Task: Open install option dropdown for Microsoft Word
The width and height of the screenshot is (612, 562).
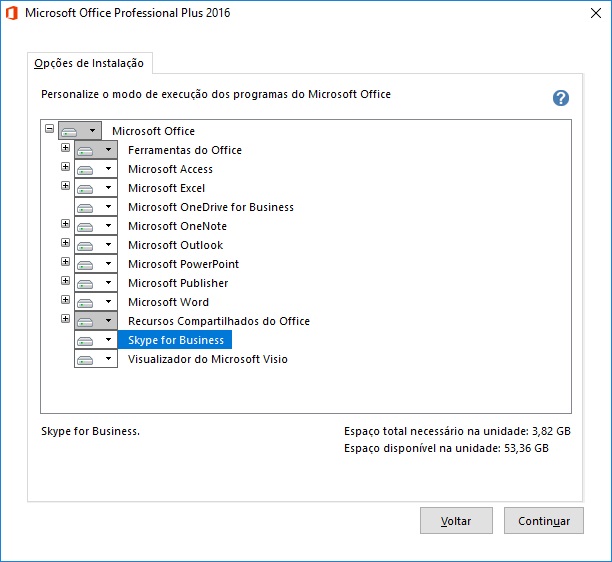Action: [x=96, y=302]
